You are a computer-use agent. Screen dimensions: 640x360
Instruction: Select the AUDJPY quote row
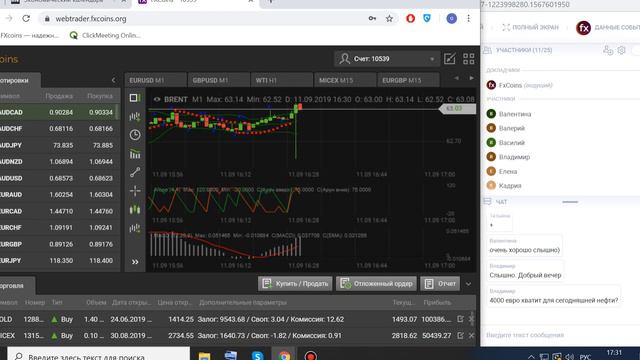point(59,145)
